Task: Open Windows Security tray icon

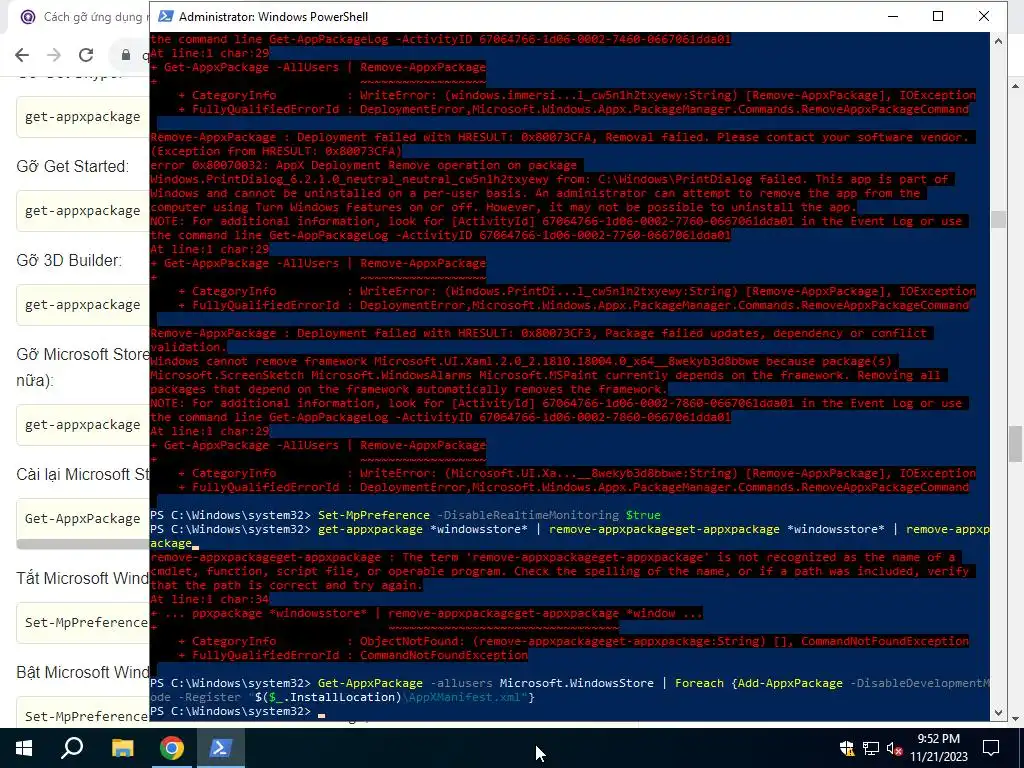Action: tap(847, 748)
